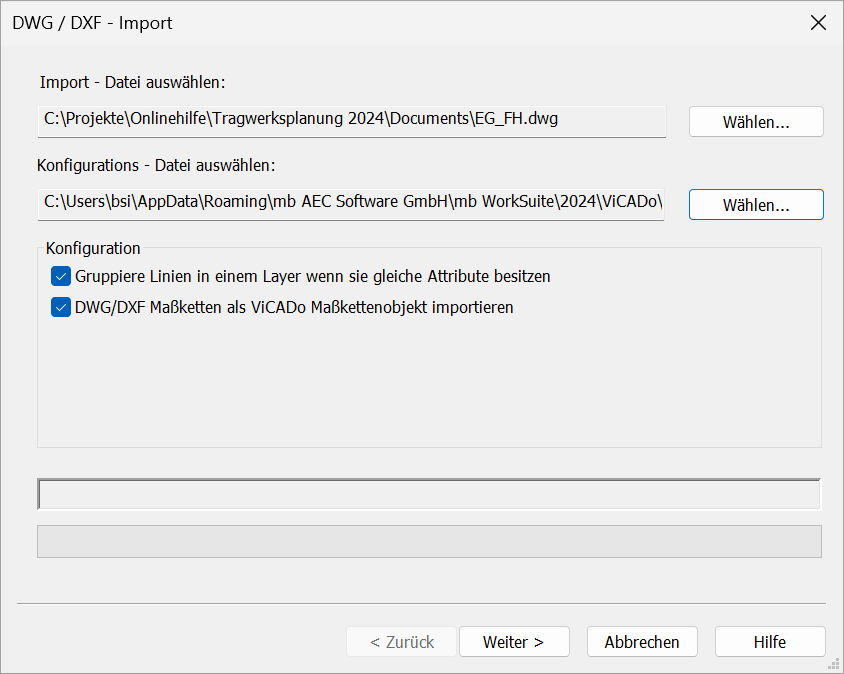This screenshot has height=674, width=844.
Task: Focus the configuration file path field
Action: (x=351, y=205)
